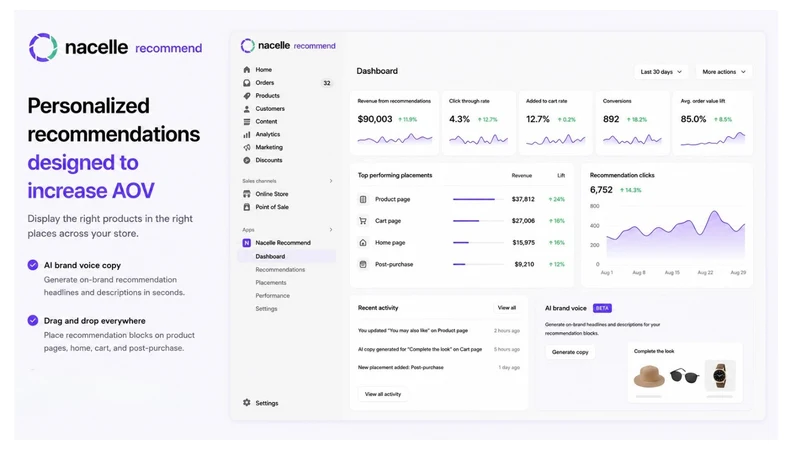Image resolution: width=800 pixels, height=450 pixels.
Task: Click the Marketing megaphone icon
Action: [247, 147]
